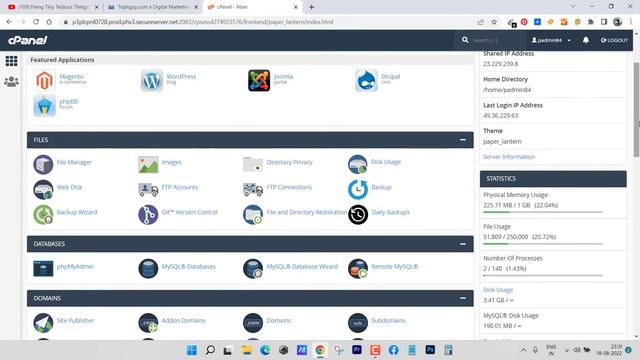
Task: Launch Microsoft Edge from the taskbar
Action: click(x=265, y=350)
